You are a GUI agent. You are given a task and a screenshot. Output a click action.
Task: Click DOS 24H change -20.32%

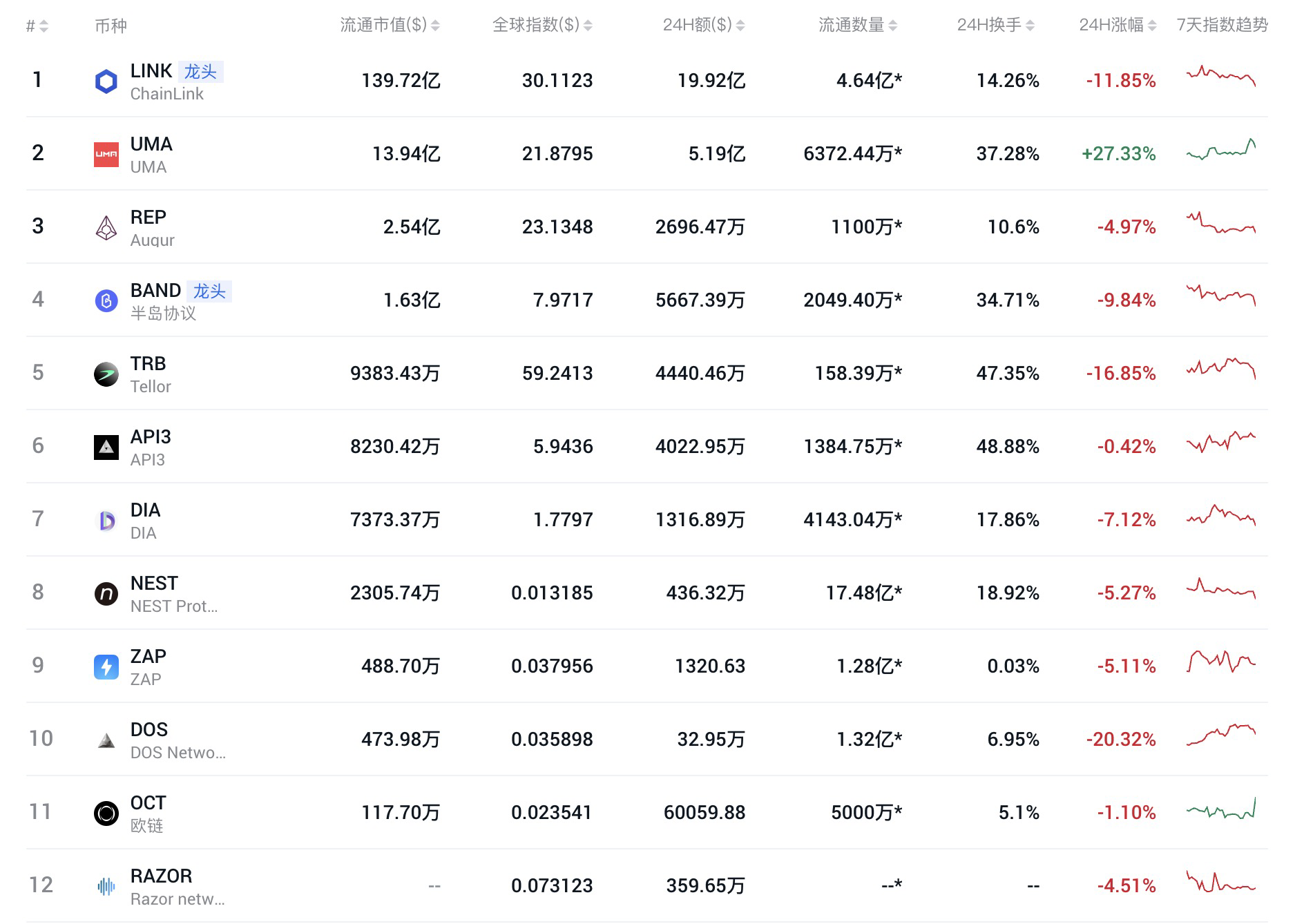pos(1121,740)
